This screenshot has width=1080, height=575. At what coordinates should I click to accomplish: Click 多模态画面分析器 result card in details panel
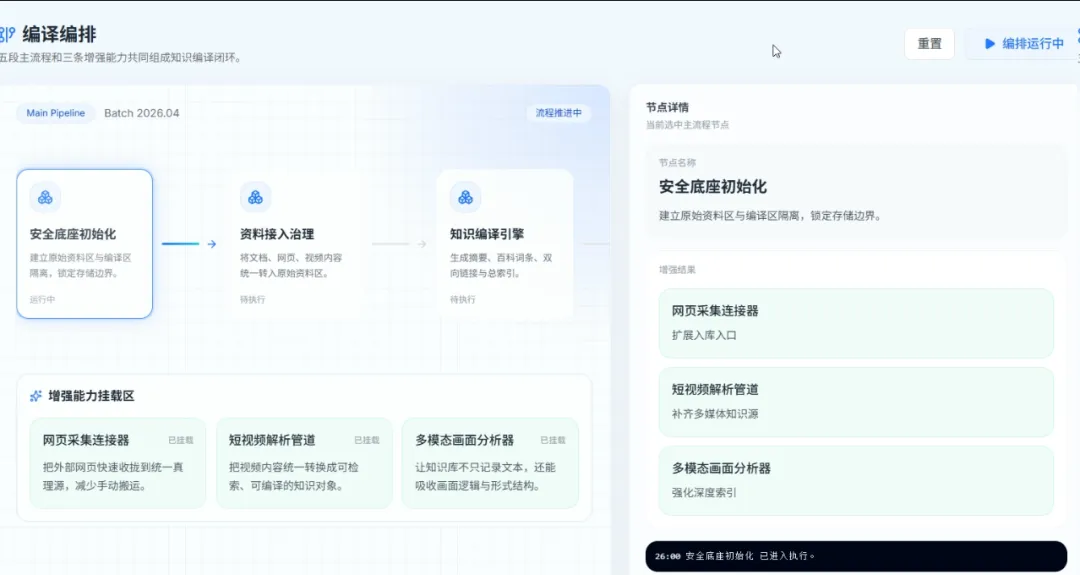coord(856,481)
